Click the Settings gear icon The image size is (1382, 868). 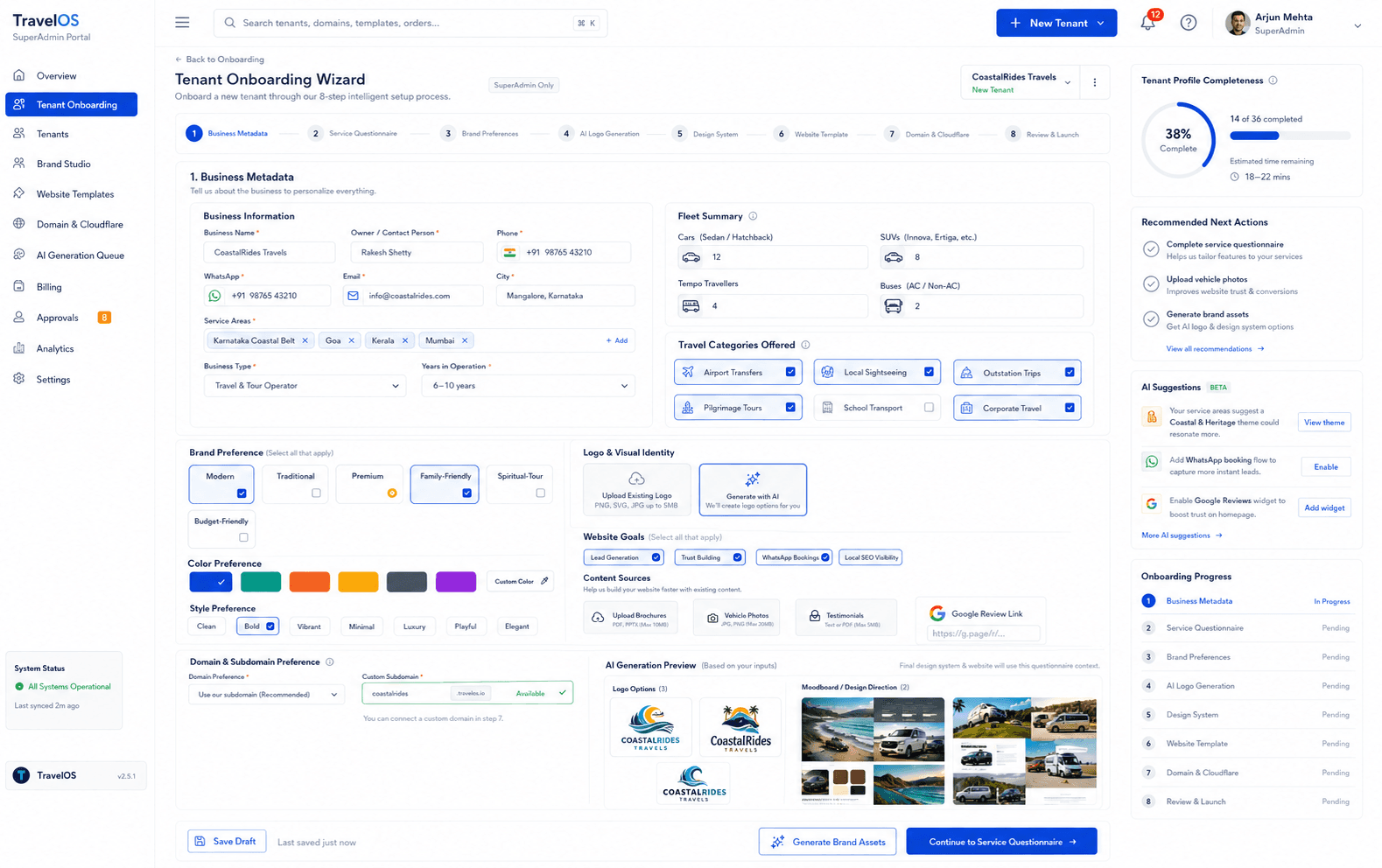click(19, 379)
